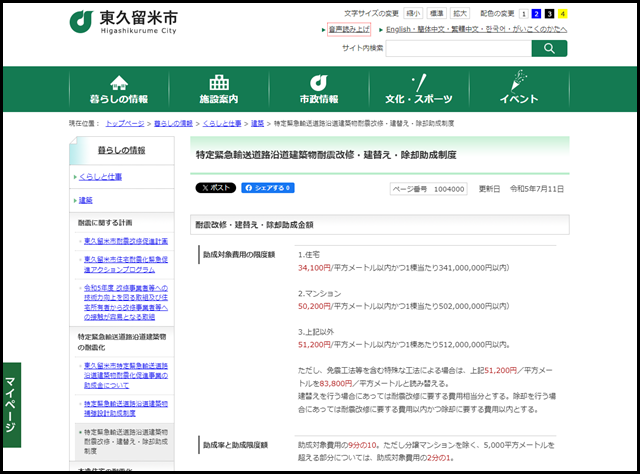Set text size to 標準
The height and width of the screenshot is (474, 640).
436,13
